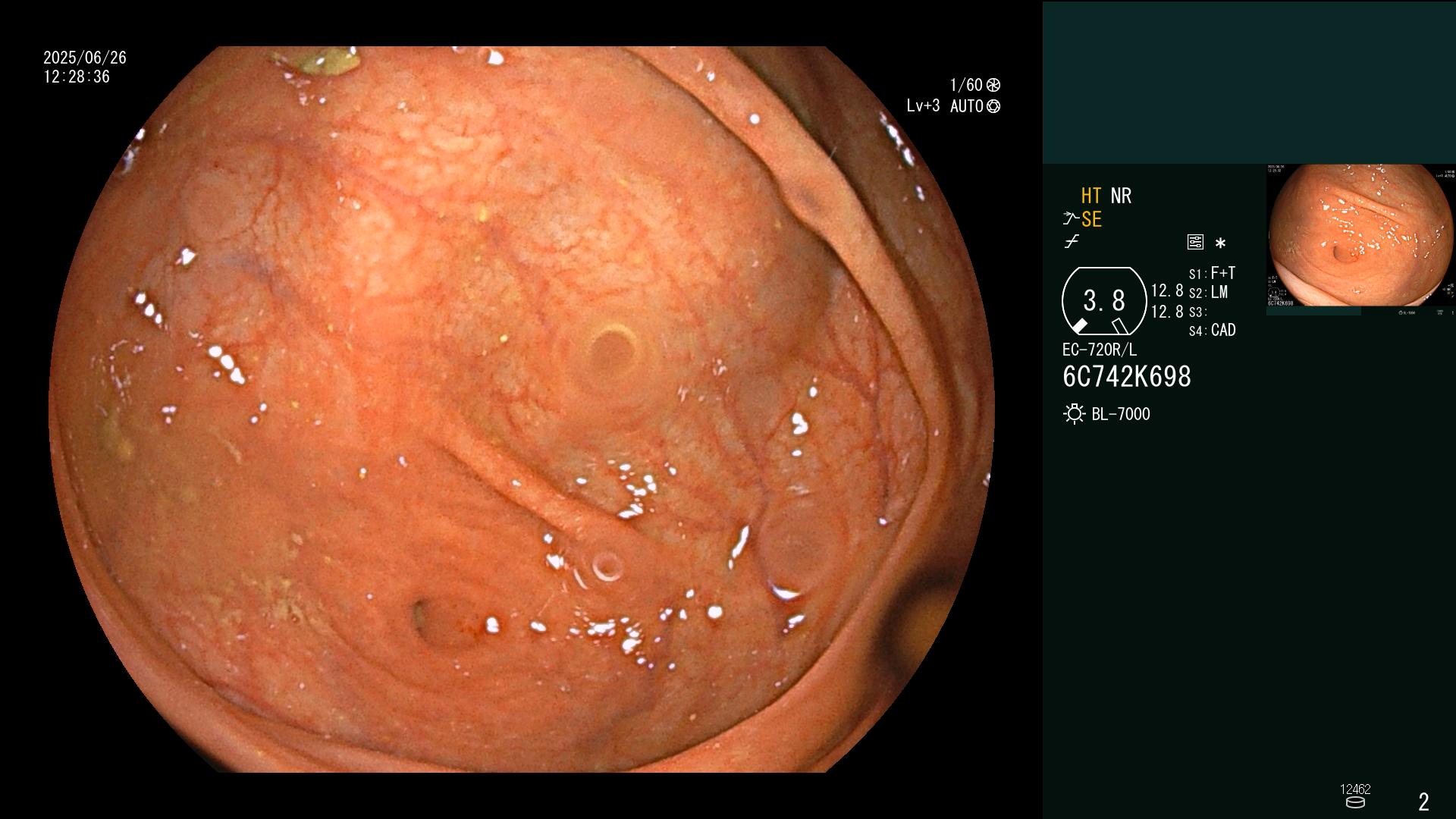1456x819 pixels.
Task: Click the image storage disk icon
Action: pyautogui.click(x=1355, y=802)
